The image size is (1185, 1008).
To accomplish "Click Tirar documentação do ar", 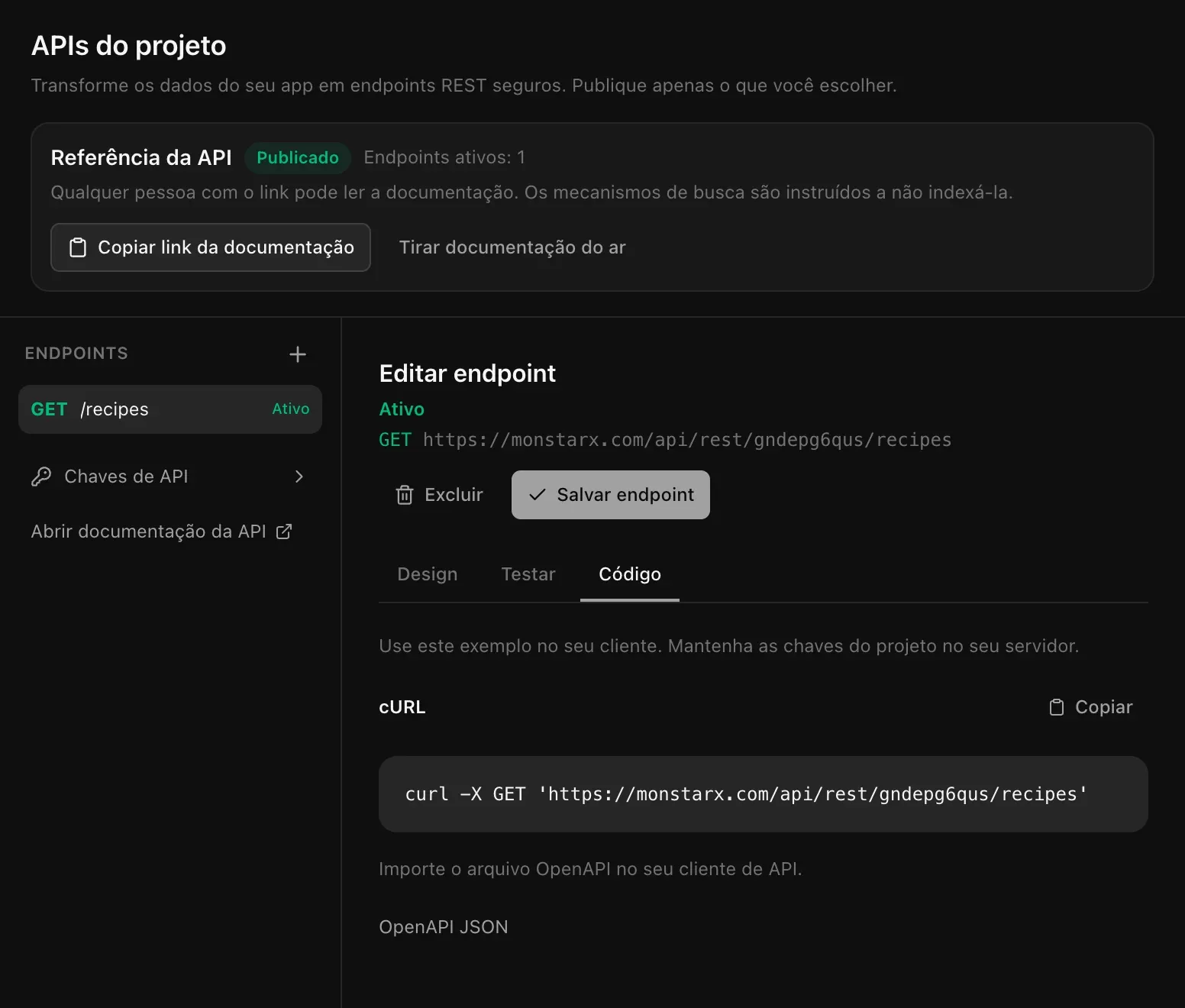I will click(x=512, y=247).
